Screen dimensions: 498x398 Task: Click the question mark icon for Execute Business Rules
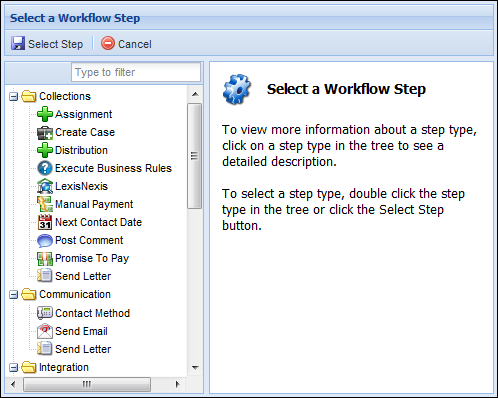[x=45, y=168]
